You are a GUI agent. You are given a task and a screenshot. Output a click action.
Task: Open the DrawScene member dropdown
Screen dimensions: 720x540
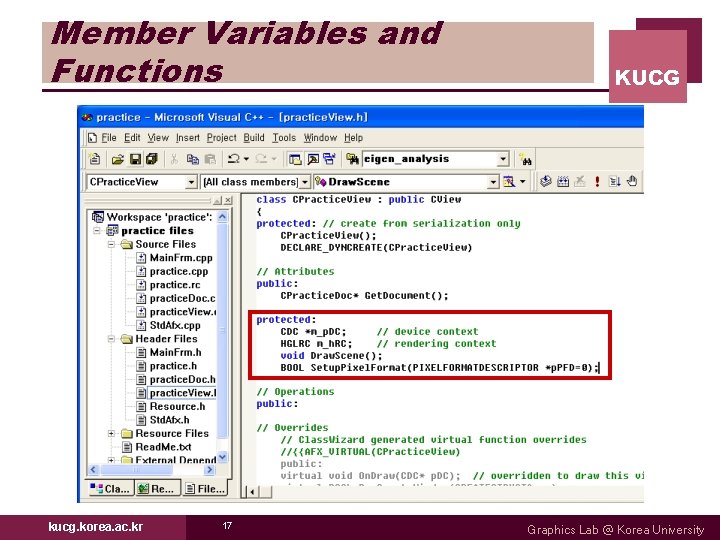493,182
